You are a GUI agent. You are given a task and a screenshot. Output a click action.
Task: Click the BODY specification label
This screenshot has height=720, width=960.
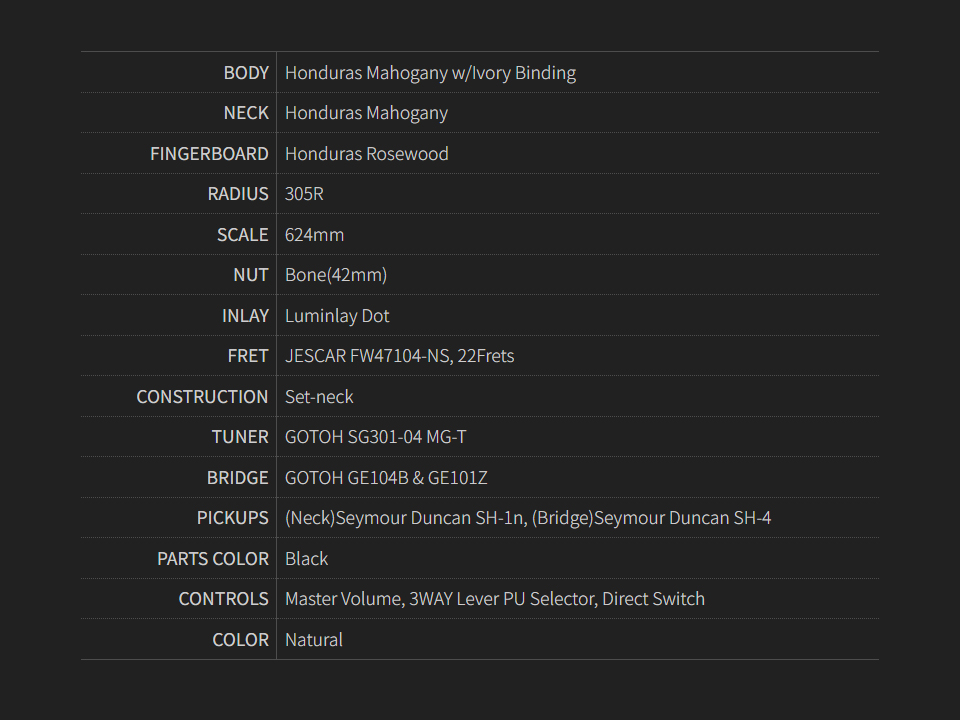(246, 73)
